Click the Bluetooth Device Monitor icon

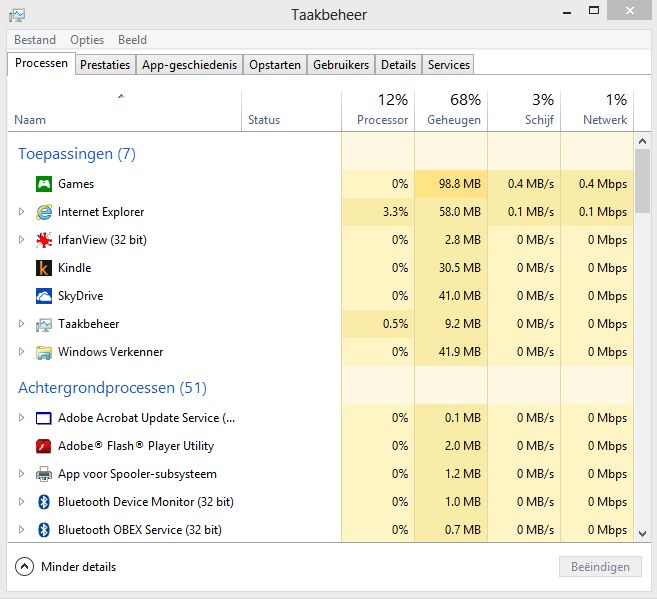point(44,502)
